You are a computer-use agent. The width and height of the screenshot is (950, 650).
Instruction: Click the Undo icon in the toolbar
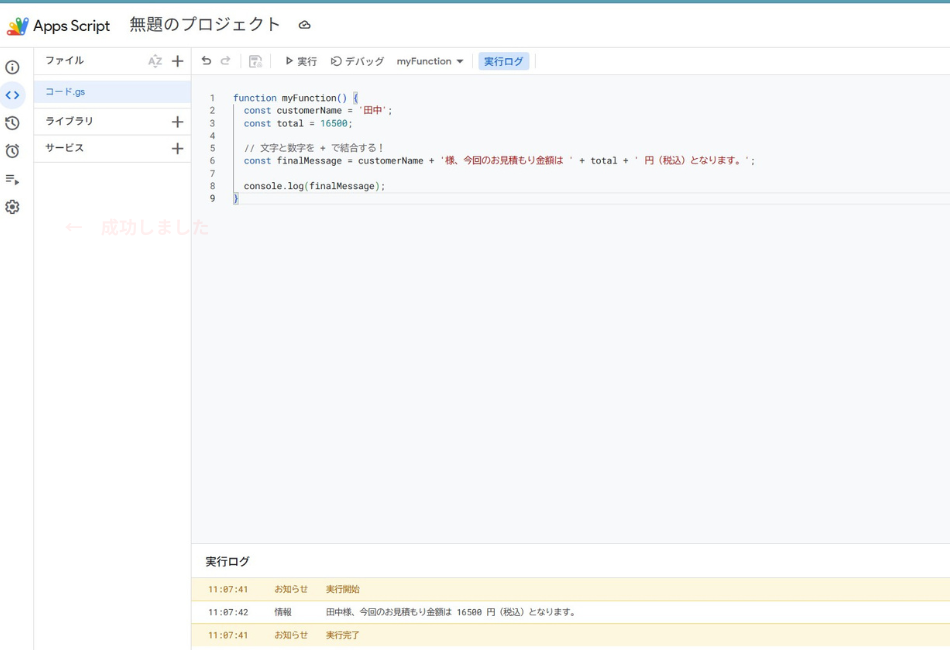click(206, 60)
